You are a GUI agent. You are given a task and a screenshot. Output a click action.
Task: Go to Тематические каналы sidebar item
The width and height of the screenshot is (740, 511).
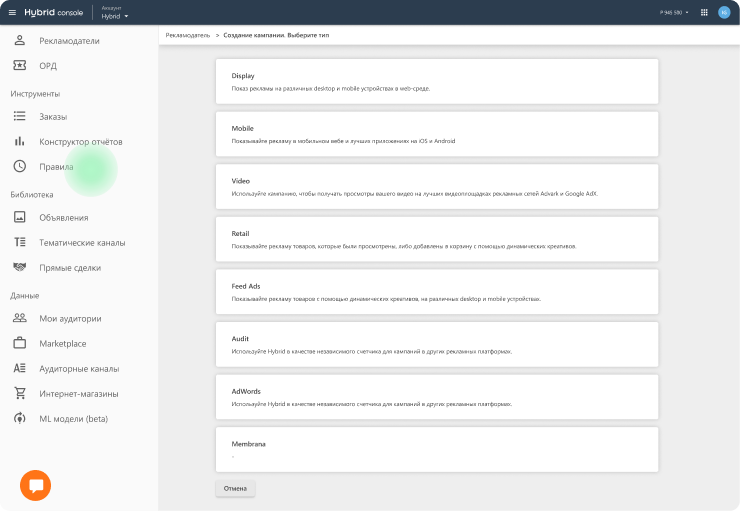82,243
